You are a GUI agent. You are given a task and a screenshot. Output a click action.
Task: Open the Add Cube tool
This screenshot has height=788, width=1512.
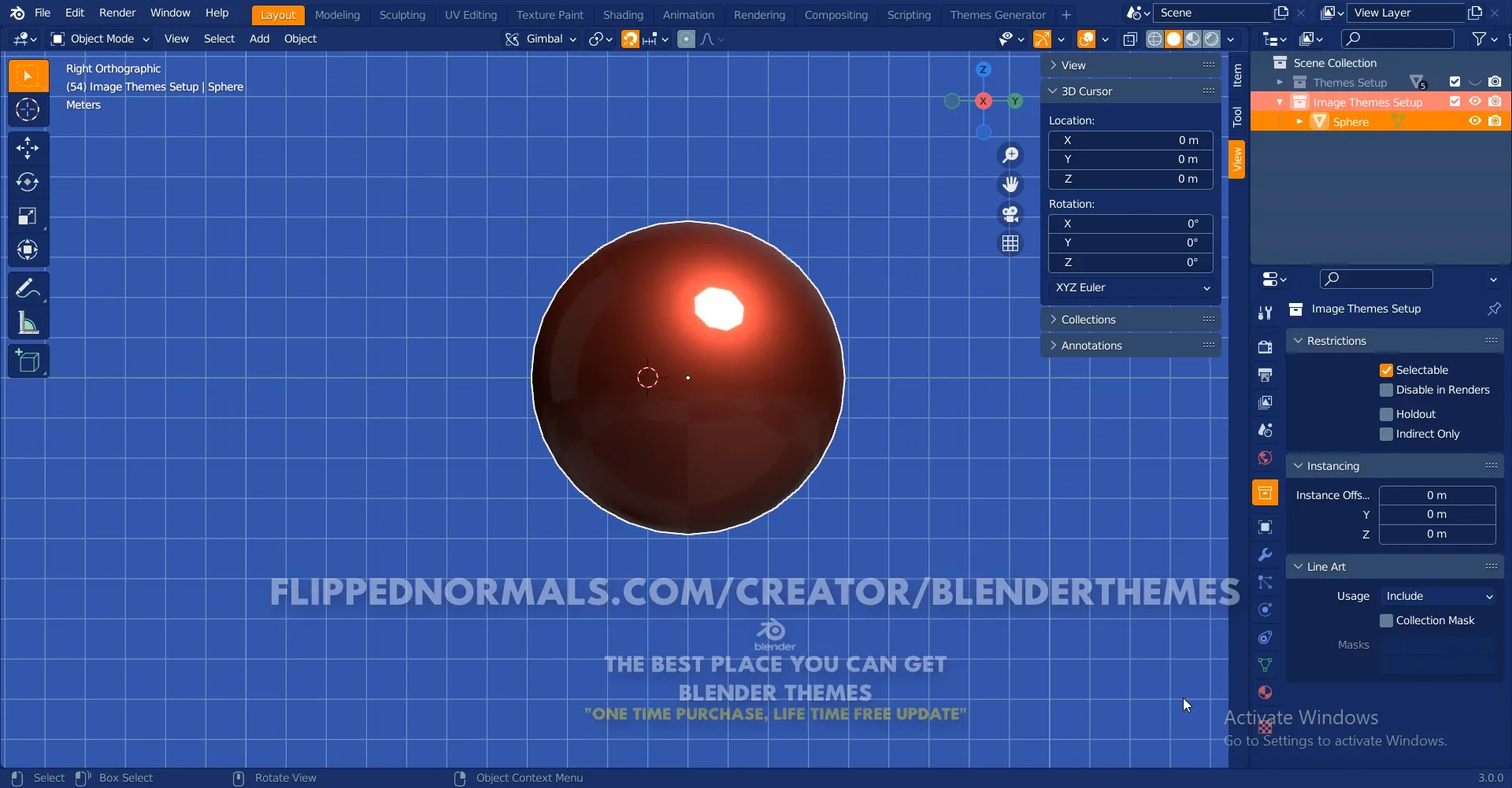click(x=28, y=361)
